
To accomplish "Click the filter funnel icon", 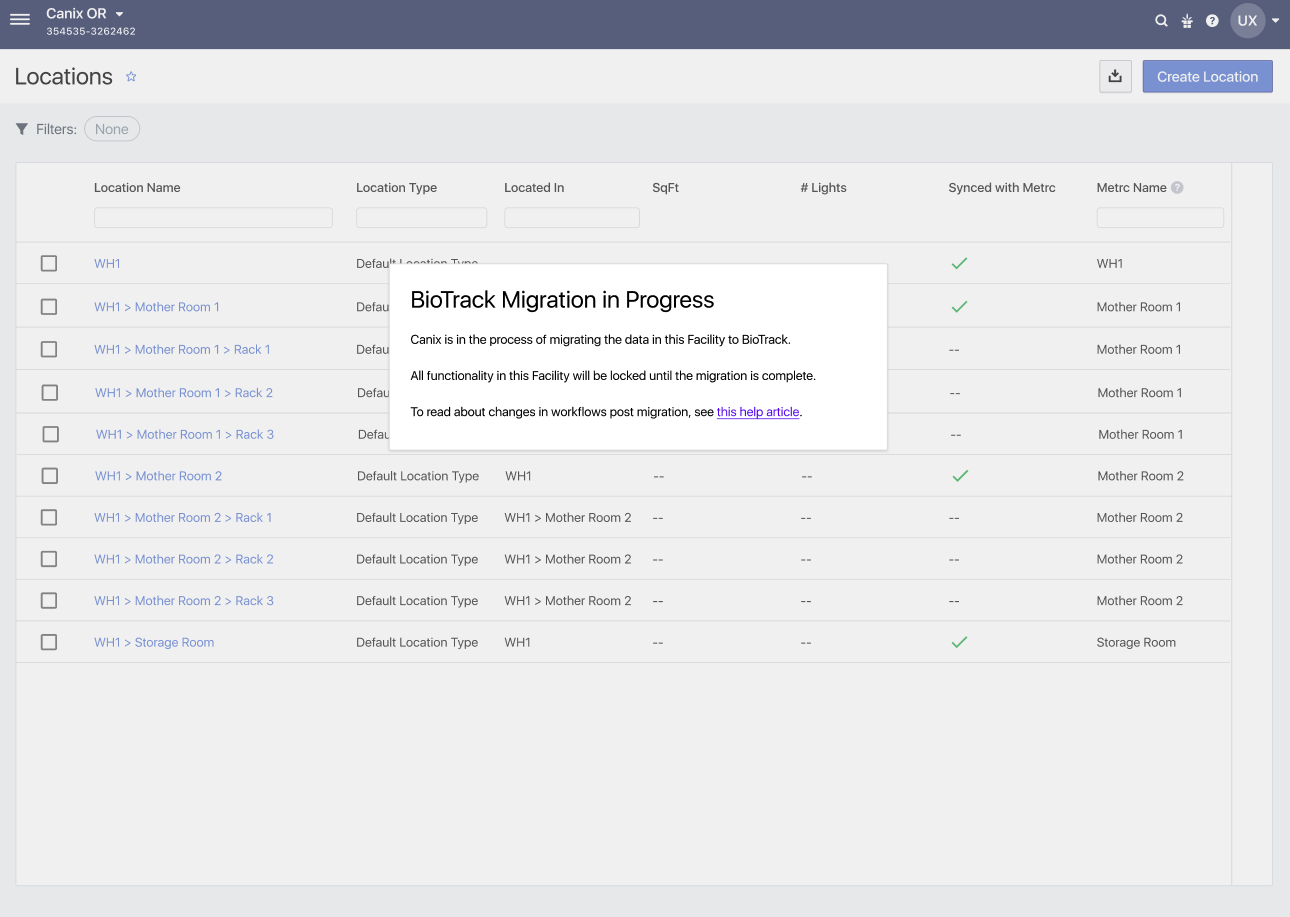I will [x=22, y=129].
